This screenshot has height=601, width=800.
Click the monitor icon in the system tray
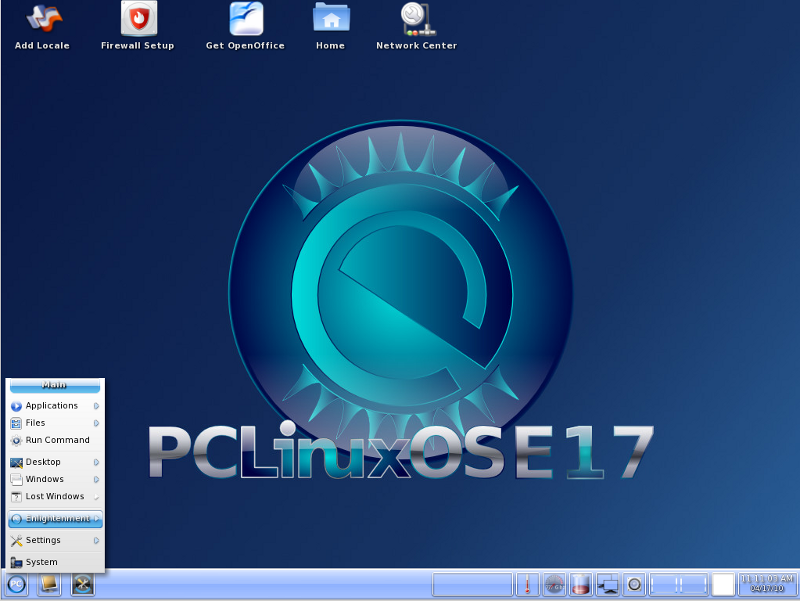607,585
